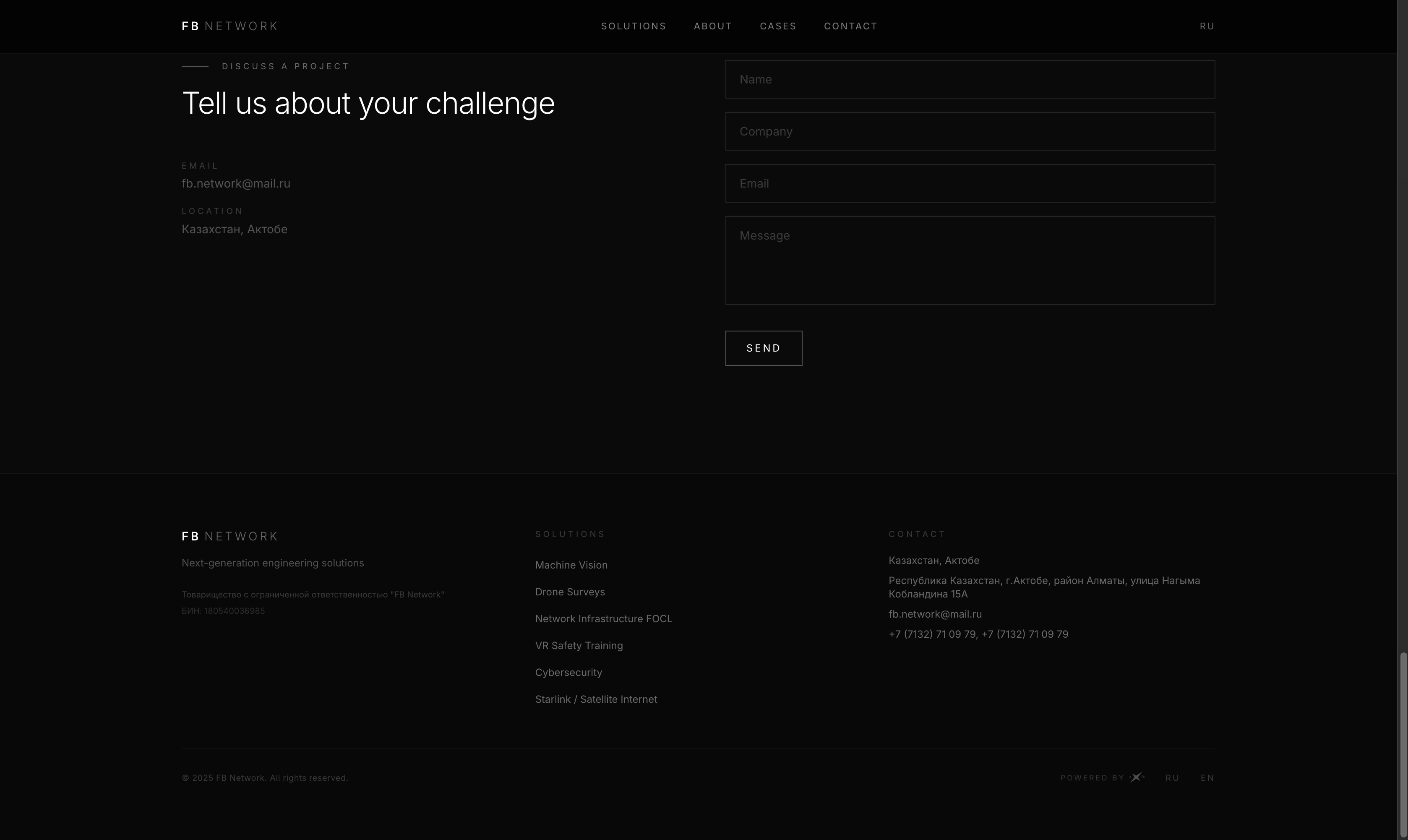The height and width of the screenshot is (840, 1408).
Task: Click the footer Contact column heading
Action: 917,534
